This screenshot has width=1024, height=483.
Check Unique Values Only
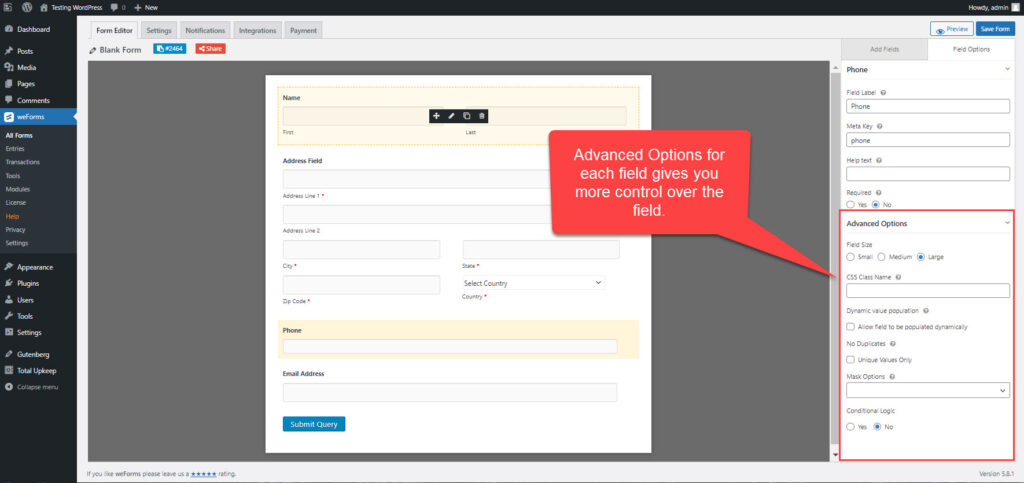coord(850,360)
